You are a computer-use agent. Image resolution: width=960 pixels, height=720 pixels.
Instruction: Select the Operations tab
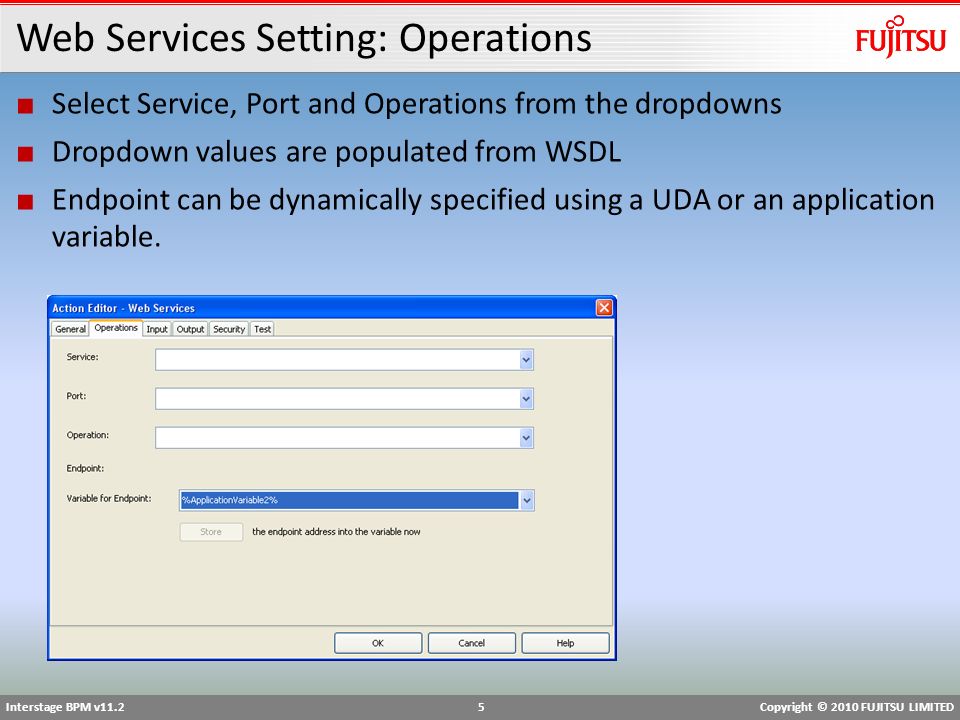click(116, 328)
